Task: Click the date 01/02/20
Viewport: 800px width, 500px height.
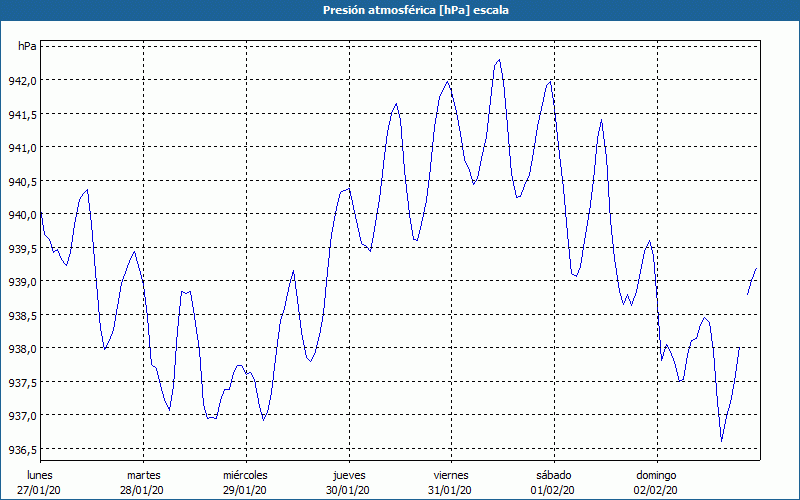Action: [553, 490]
